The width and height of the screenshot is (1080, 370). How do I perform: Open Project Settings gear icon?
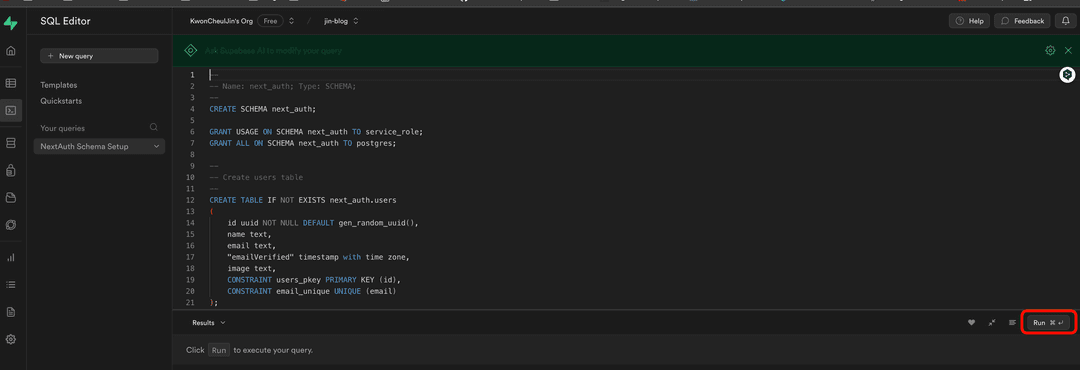10,340
